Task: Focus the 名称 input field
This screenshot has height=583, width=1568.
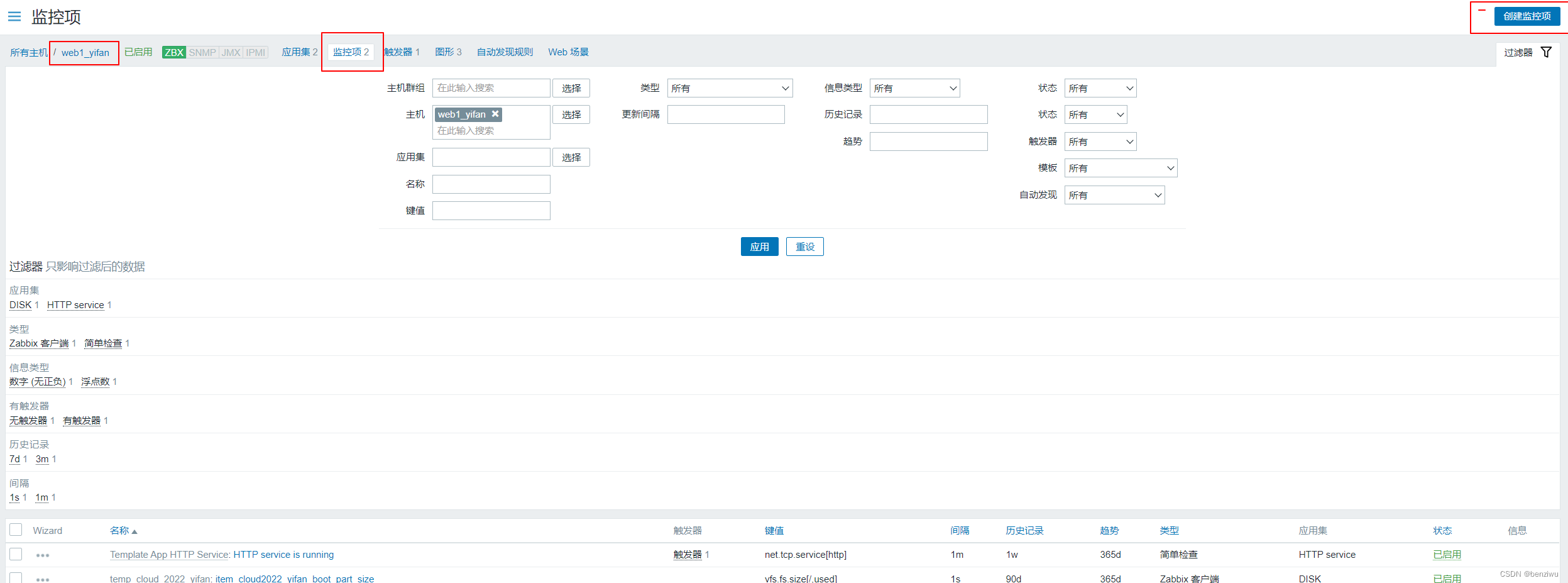Action: point(491,184)
